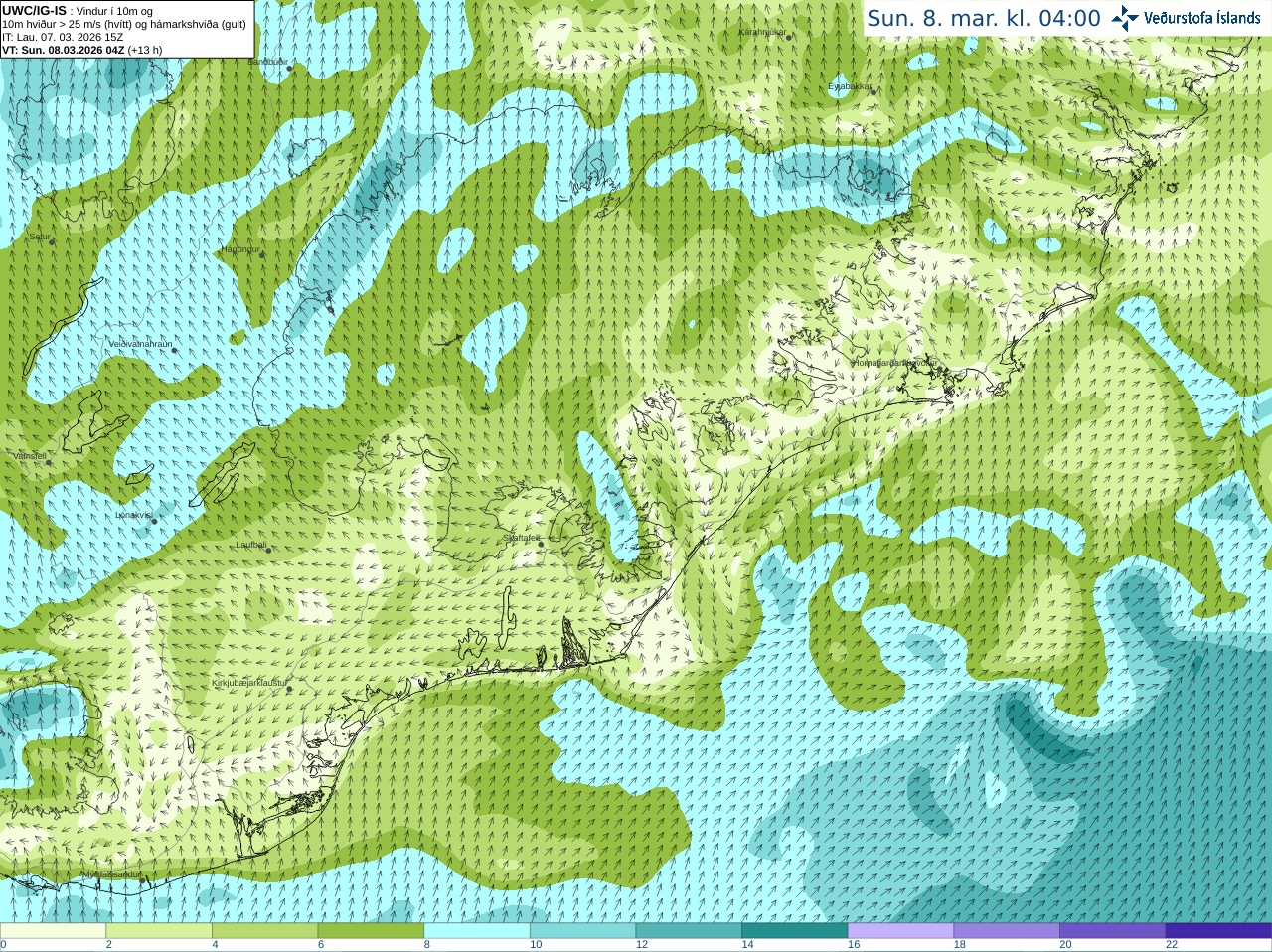The height and width of the screenshot is (952, 1272).
Task: Click the '10m hviður > 25 m/s' description line
Action: click(124, 24)
